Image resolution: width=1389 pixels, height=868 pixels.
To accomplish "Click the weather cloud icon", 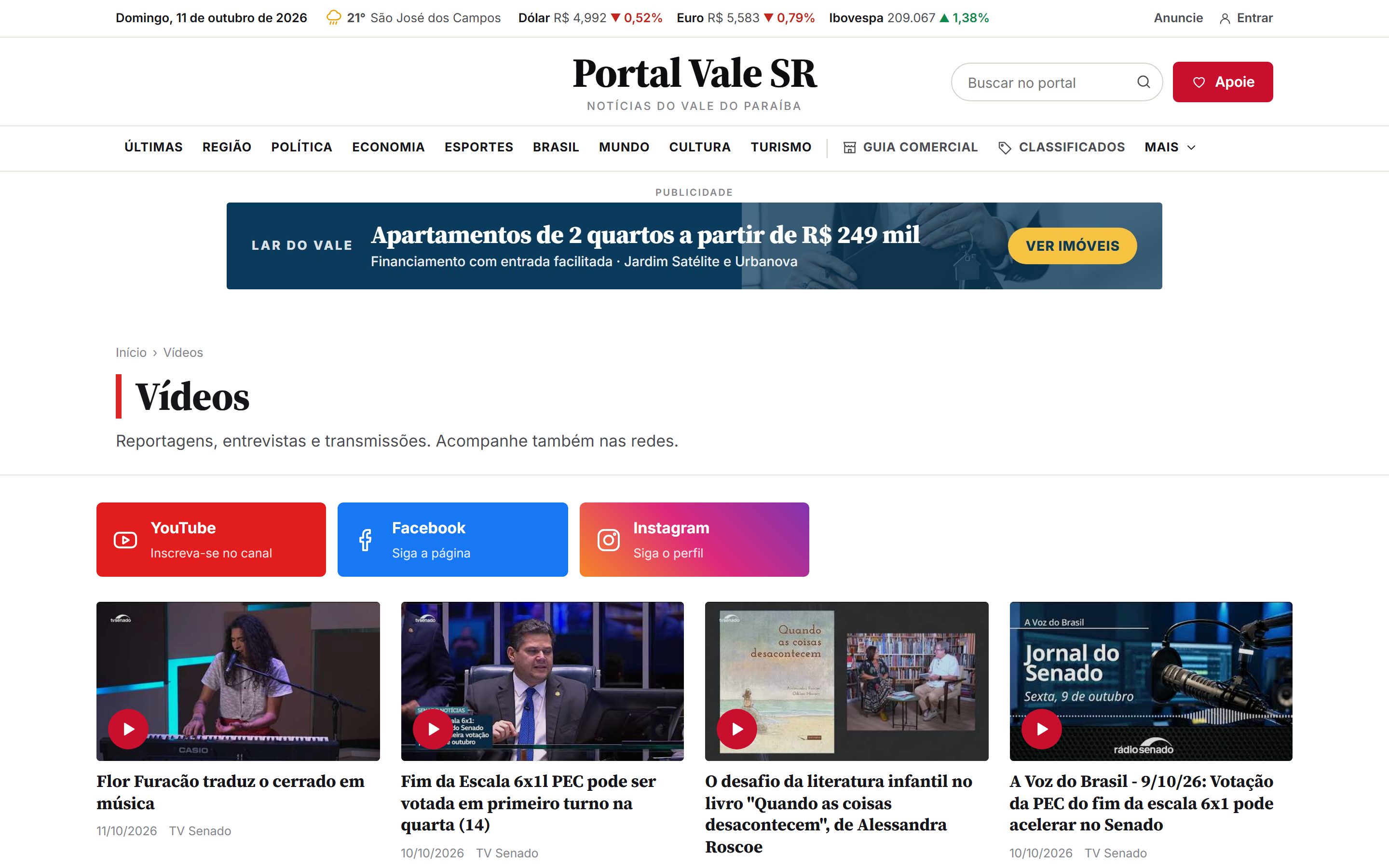I will 333,18.
